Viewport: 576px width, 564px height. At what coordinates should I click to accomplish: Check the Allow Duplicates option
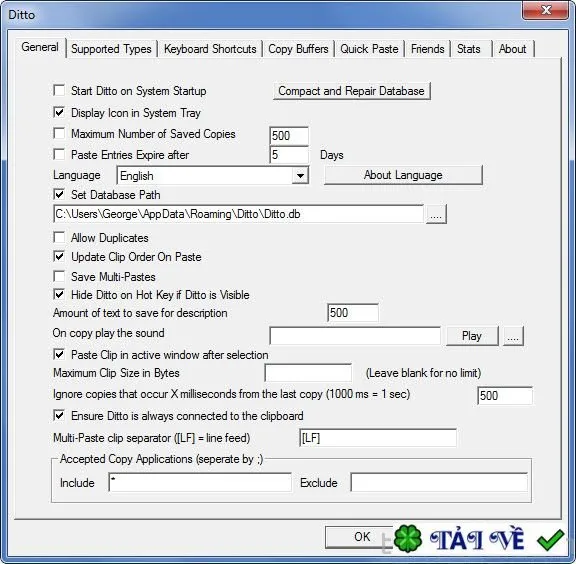[x=59, y=237]
